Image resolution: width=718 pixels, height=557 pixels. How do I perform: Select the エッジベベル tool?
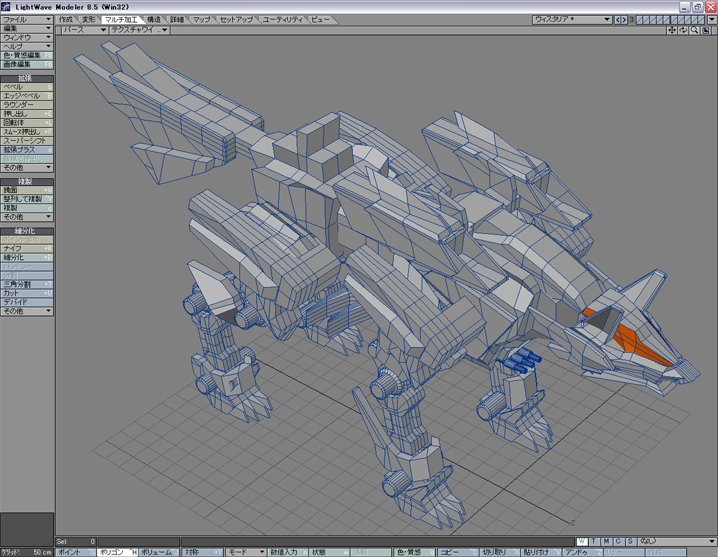coord(27,96)
